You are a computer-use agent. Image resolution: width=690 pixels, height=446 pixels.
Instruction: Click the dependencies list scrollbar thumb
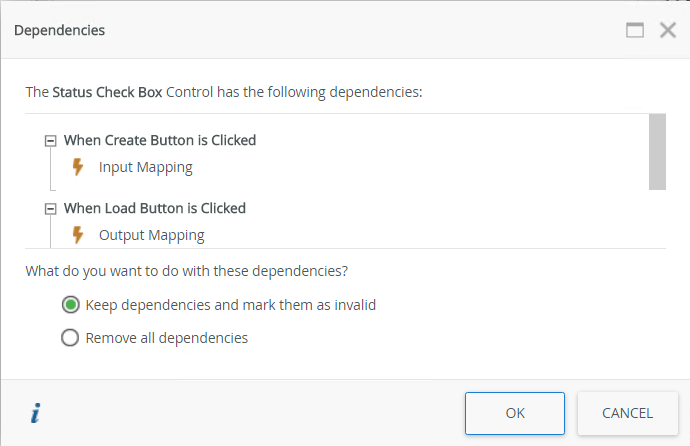click(x=657, y=150)
